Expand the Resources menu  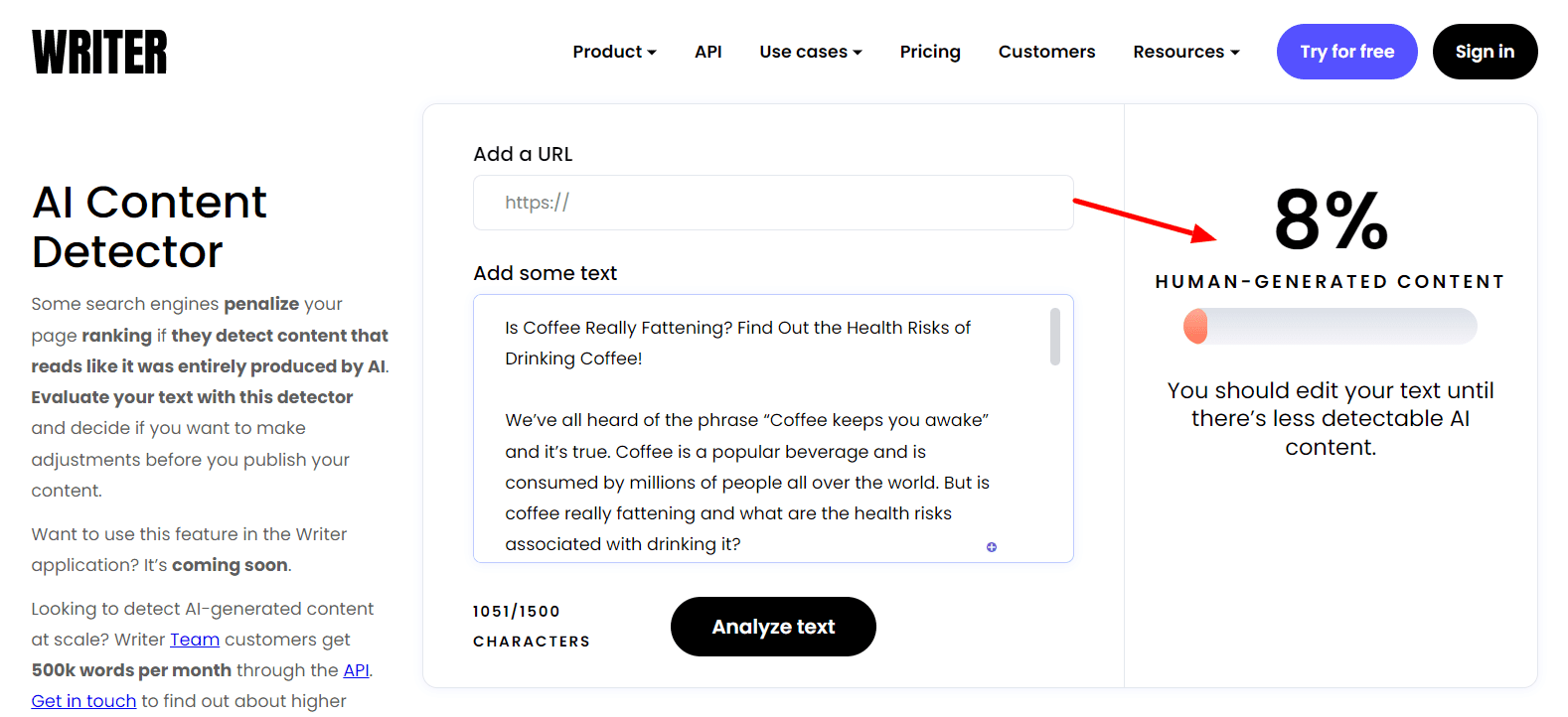[x=1185, y=52]
